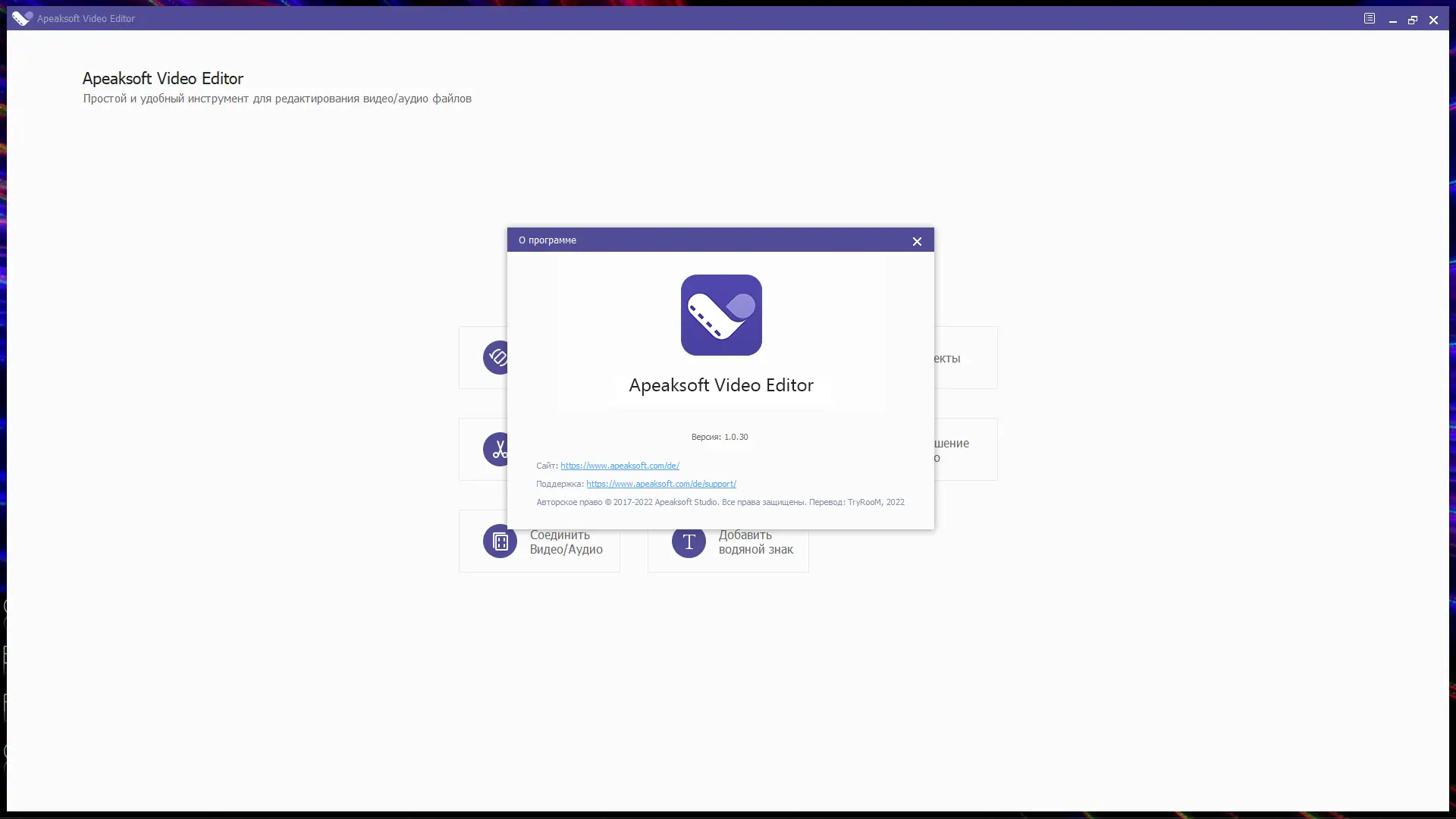Close the Apeaksoft Video Editor window
The width and height of the screenshot is (1456, 819).
pyautogui.click(x=1433, y=20)
